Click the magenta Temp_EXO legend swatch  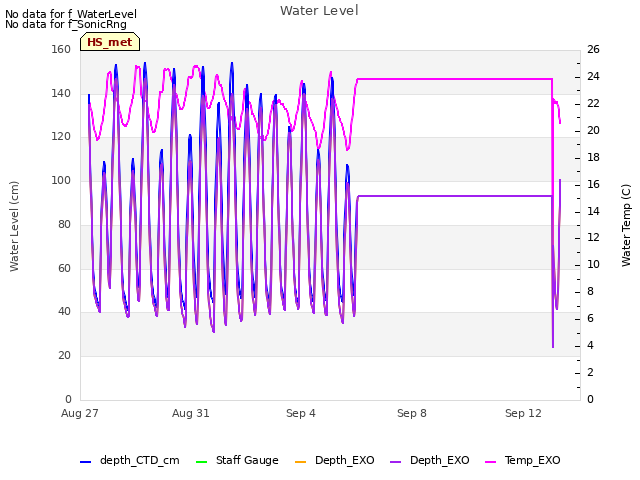point(490,461)
